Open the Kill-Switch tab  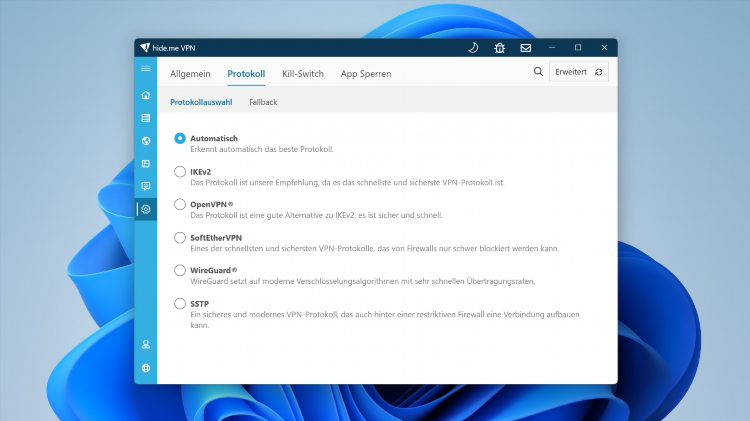tap(303, 74)
